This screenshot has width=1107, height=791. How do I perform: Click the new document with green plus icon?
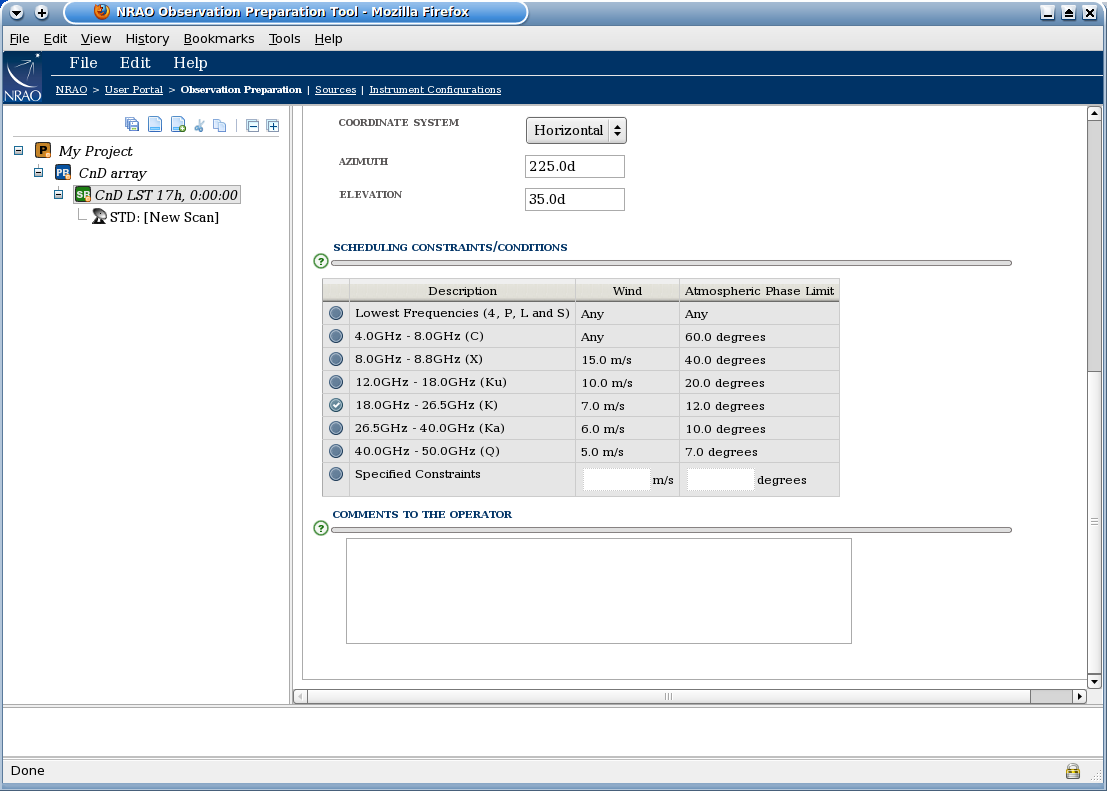pos(178,124)
